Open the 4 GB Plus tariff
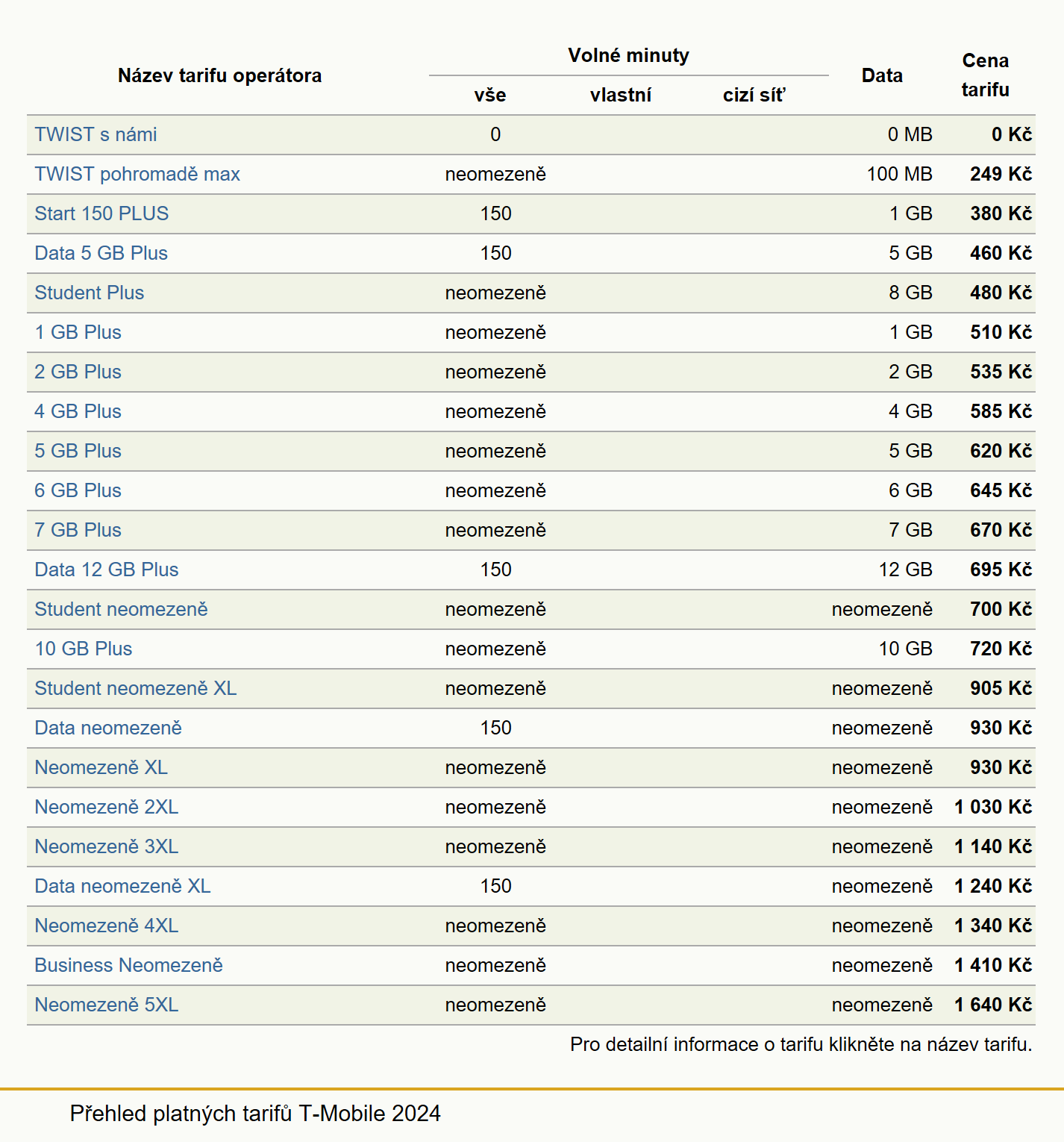 tap(78, 411)
